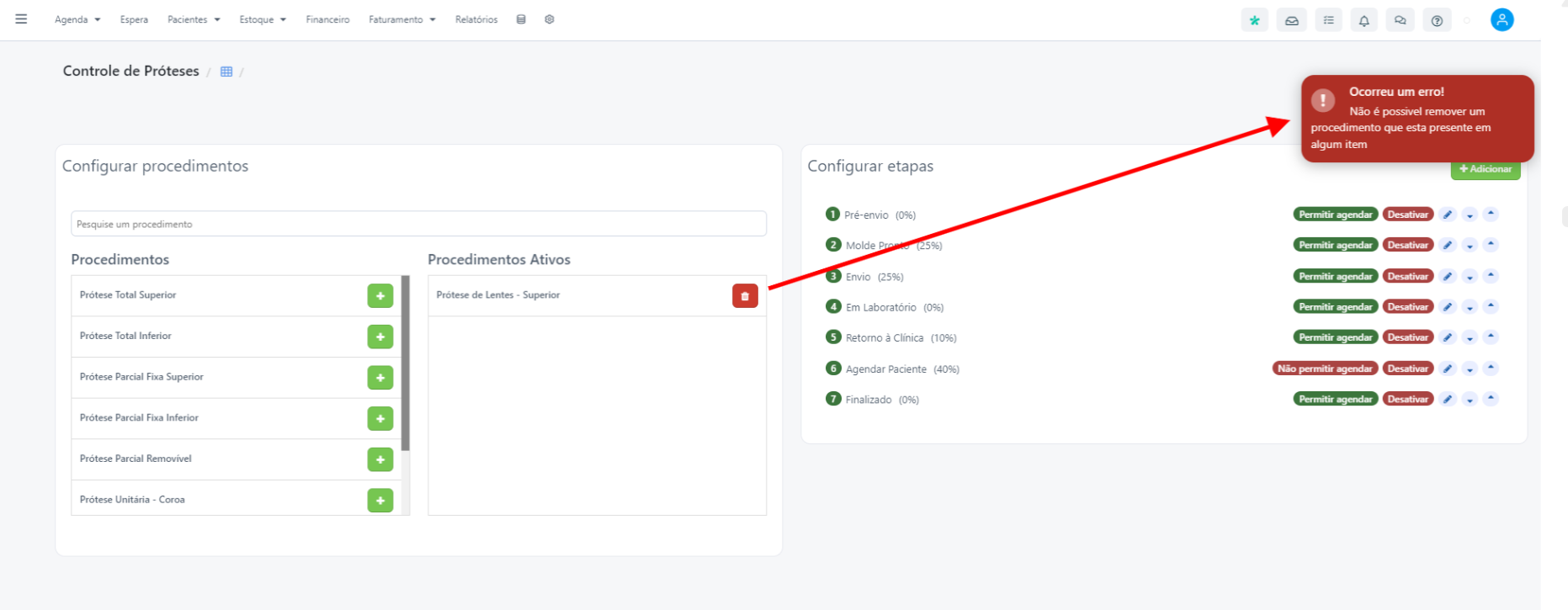1568x610 pixels.
Task: Add Prótese Parcial Fixa Inferior with plus button
Action: click(380, 418)
